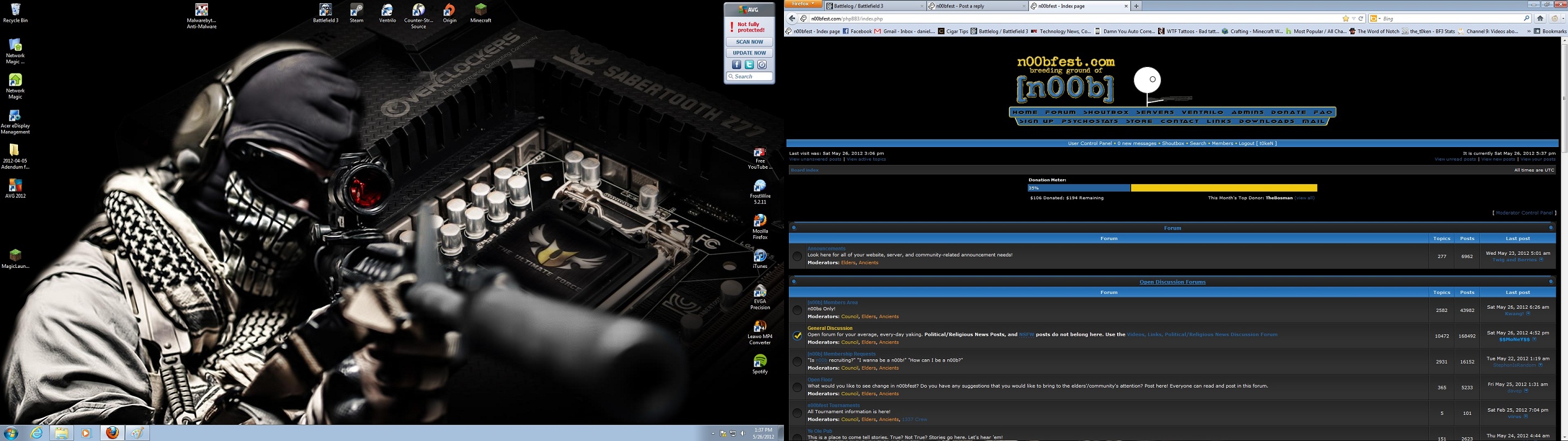Open Internet Explorer from the taskbar
The width and height of the screenshot is (1568, 441).
(x=37, y=433)
